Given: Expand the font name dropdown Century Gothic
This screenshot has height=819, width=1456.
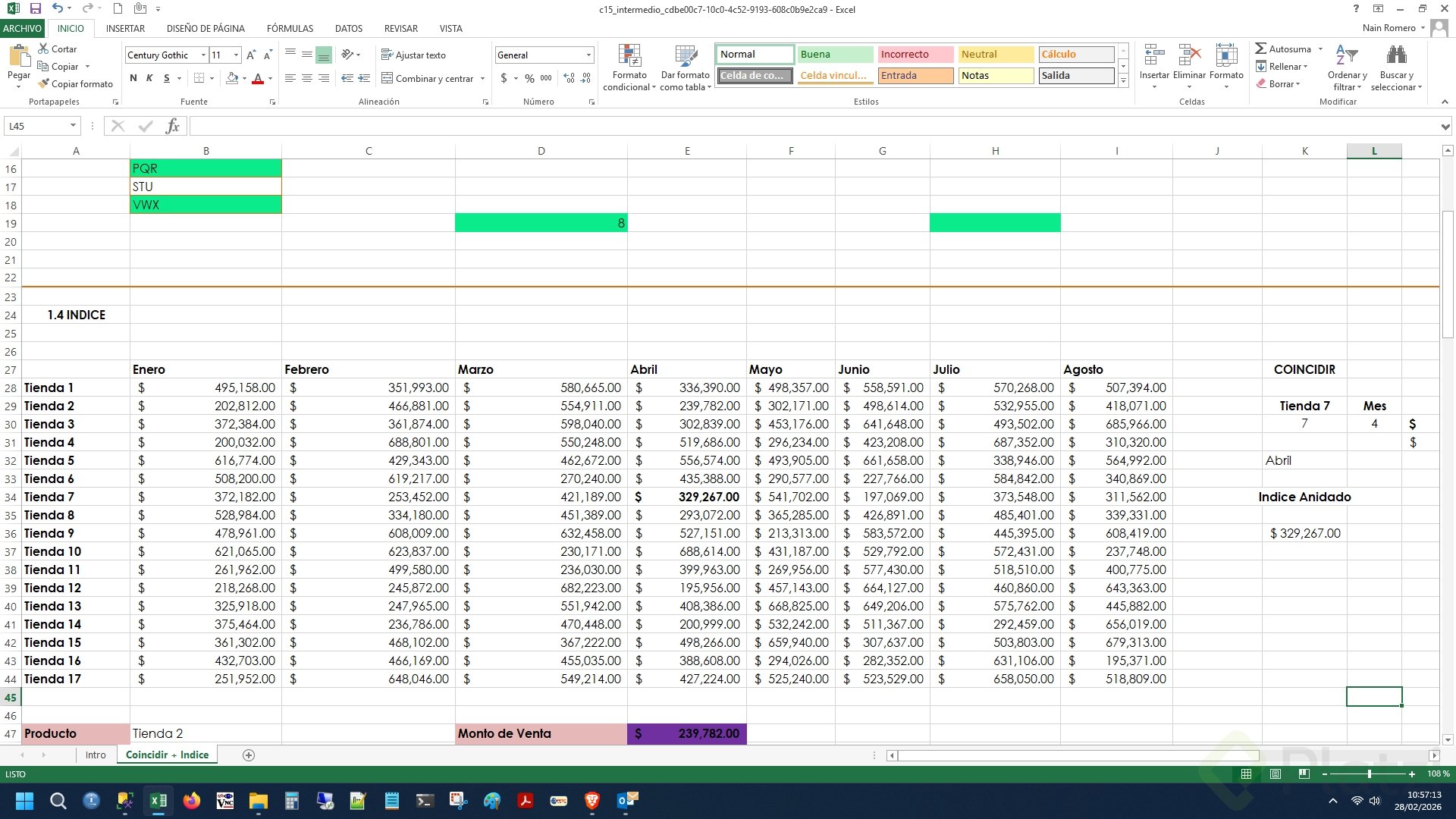Looking at the screenshot, I should 203,55.
